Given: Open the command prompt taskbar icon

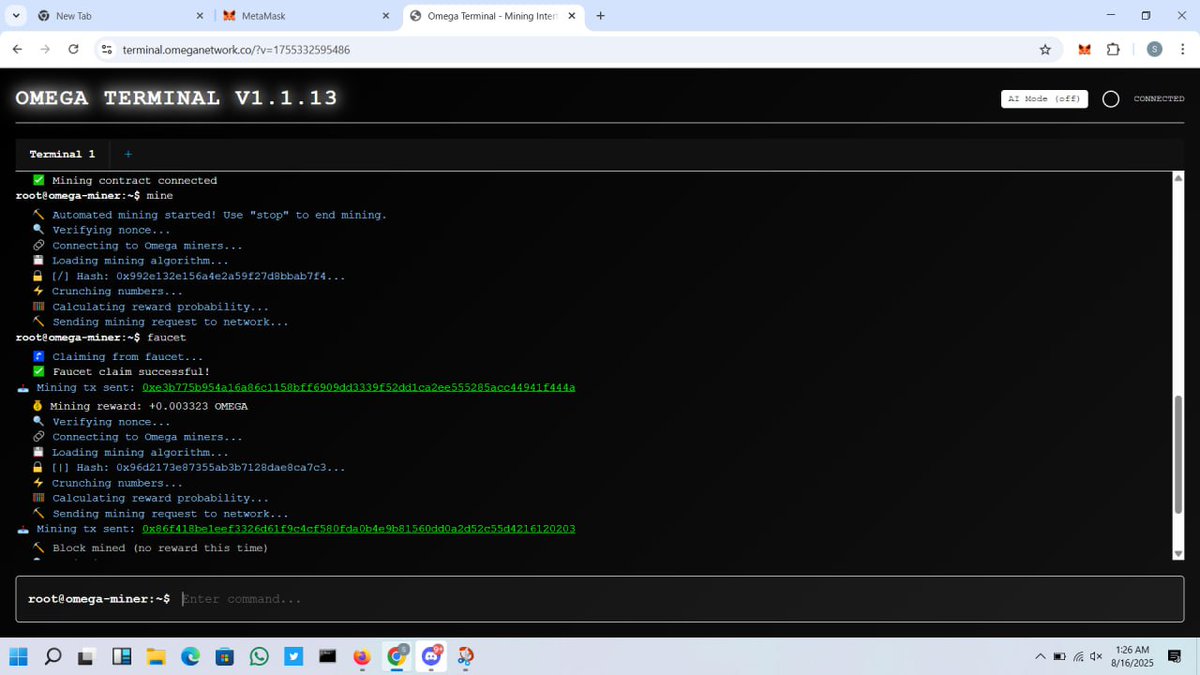Looking at the screenshot, I should 327,656.
